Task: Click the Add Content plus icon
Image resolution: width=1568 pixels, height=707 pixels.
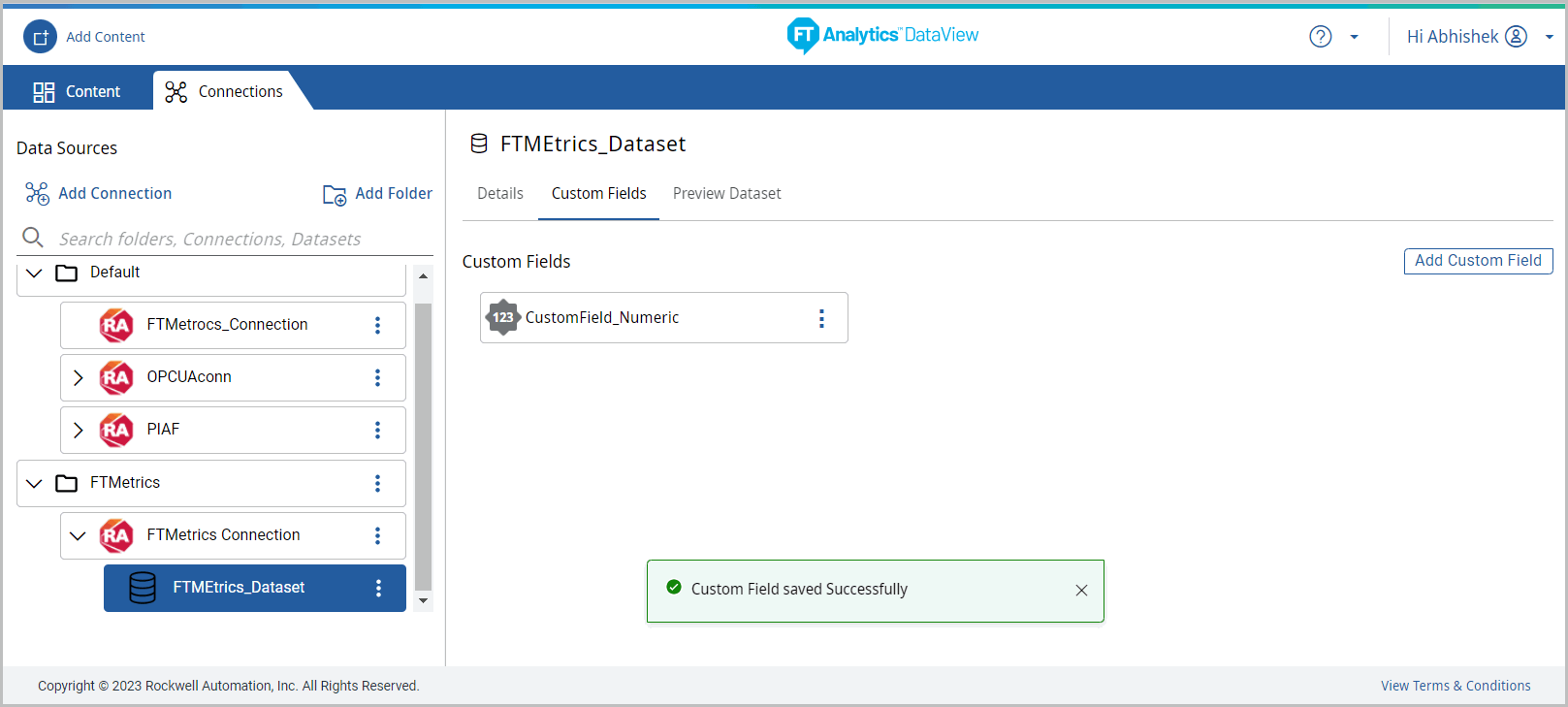Action: tap(41, 37)
